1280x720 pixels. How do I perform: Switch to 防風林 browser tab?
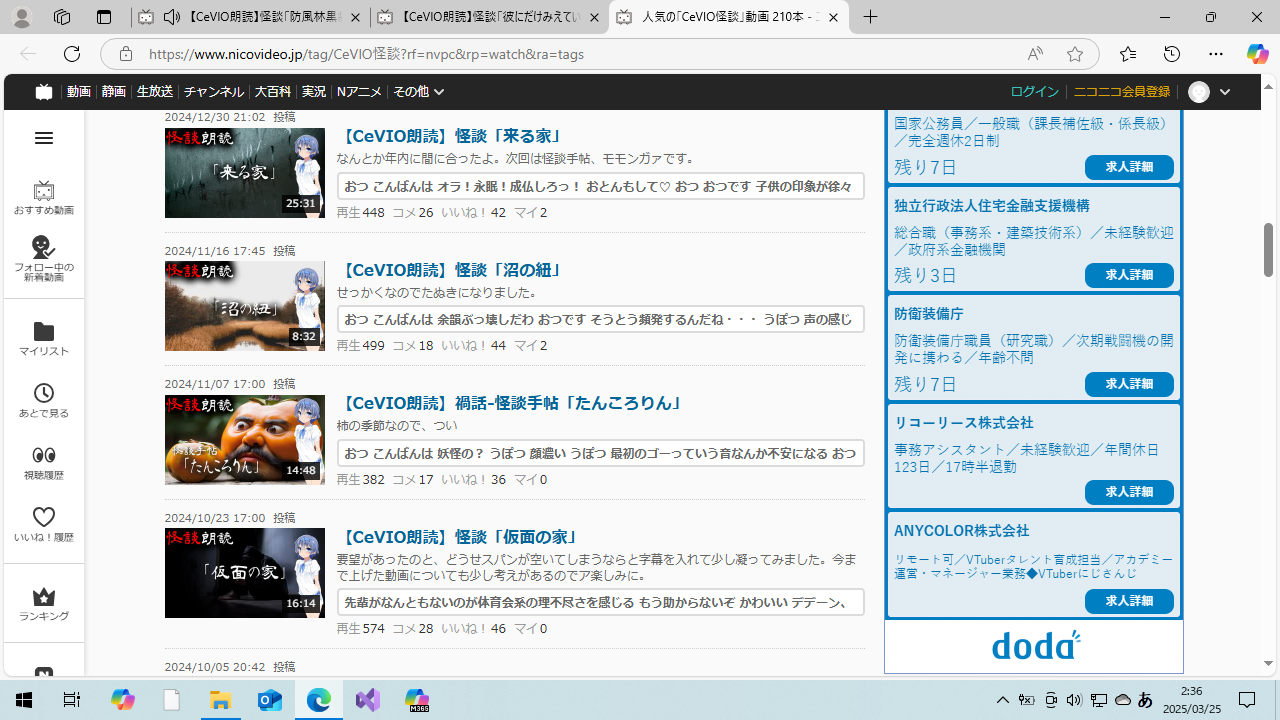pyautogui.click(x=248, y=17)
